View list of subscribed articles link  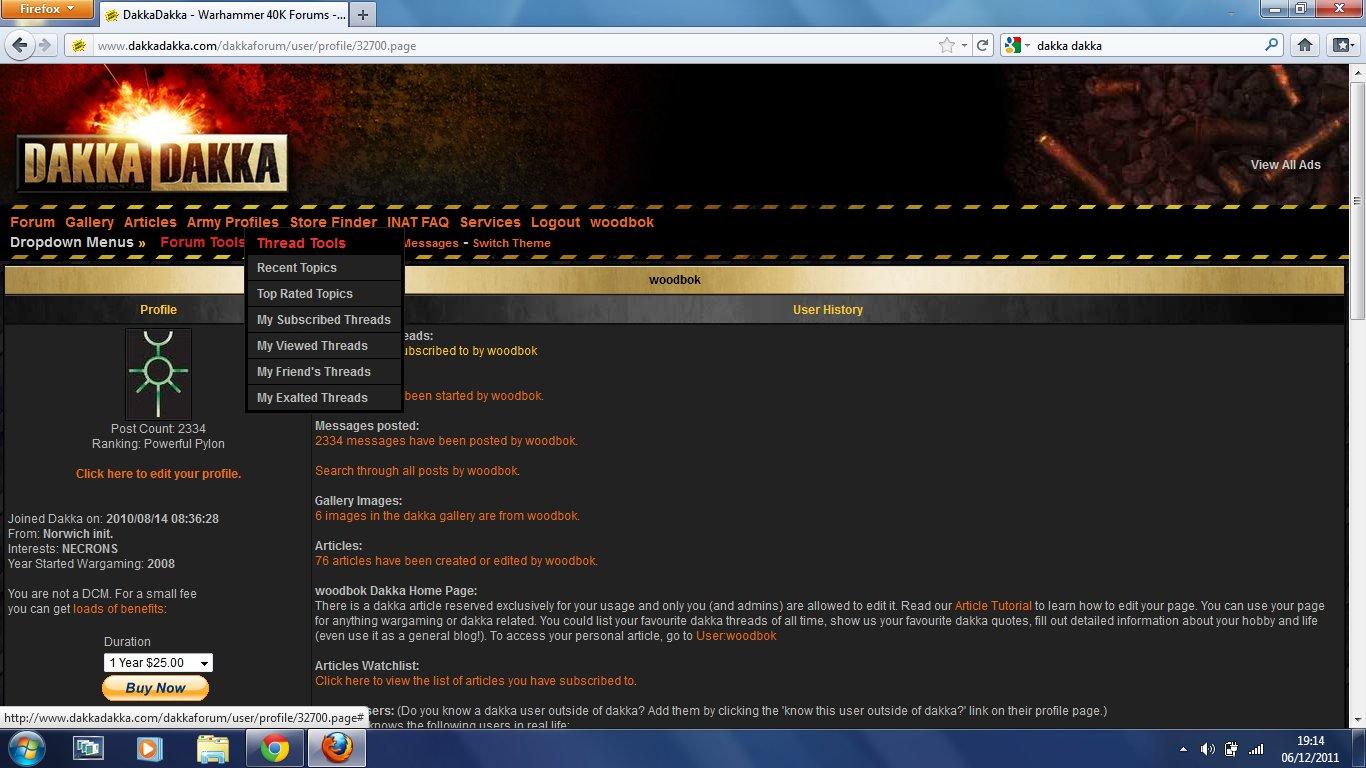pos(476,681)
